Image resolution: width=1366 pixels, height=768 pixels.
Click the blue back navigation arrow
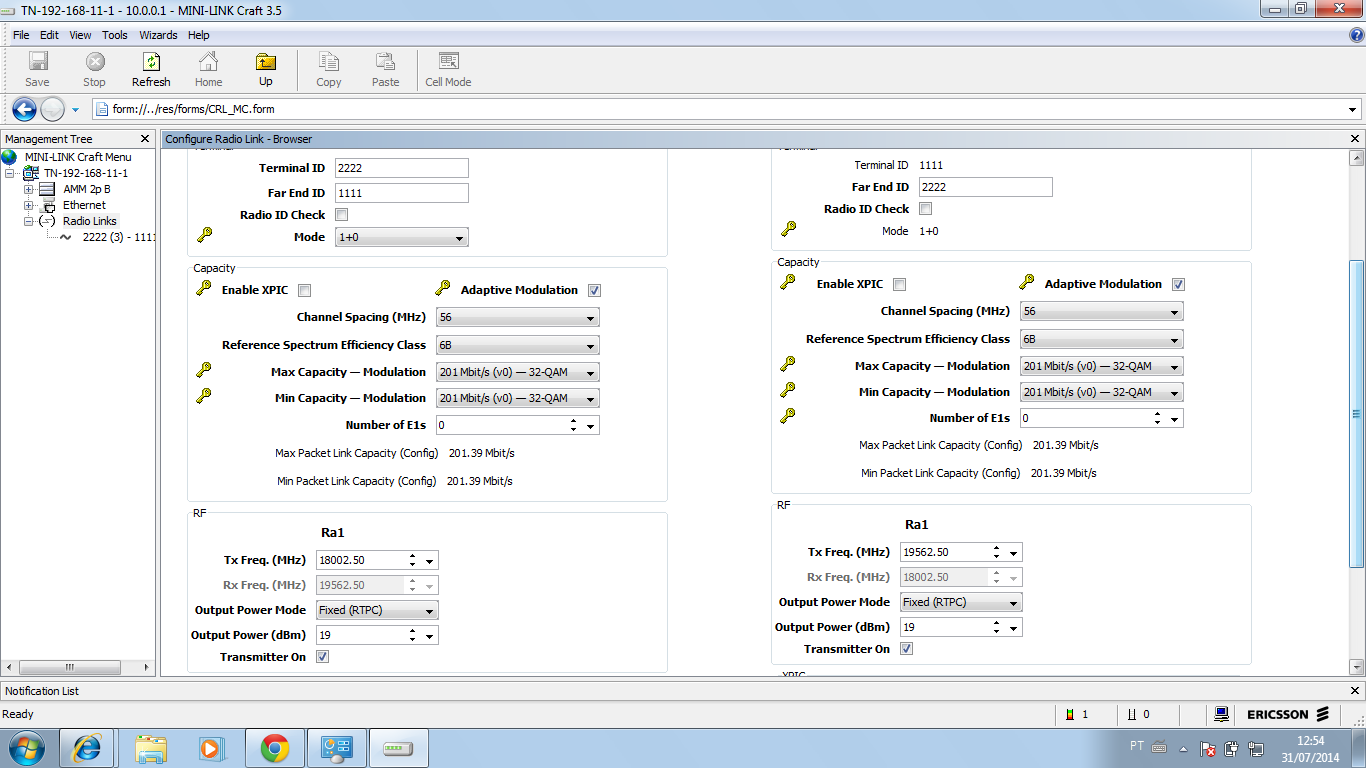(x=24, y=109)
